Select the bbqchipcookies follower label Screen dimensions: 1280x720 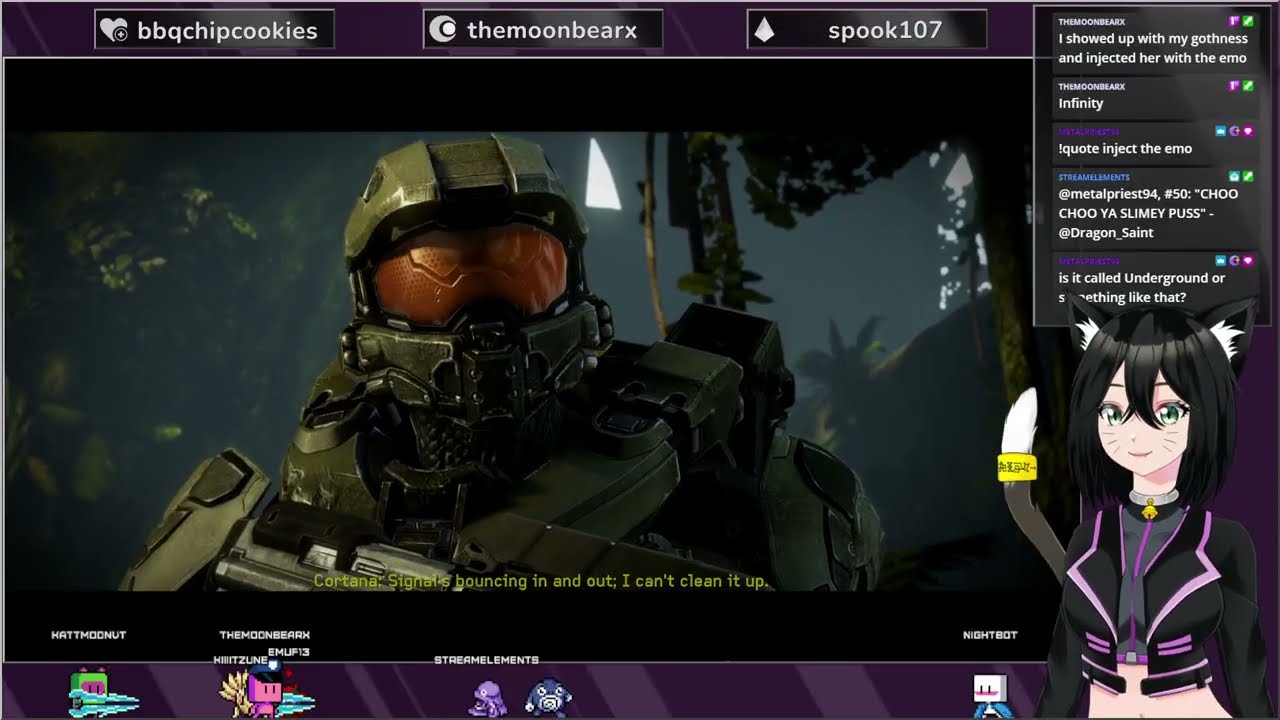[227, 31]
